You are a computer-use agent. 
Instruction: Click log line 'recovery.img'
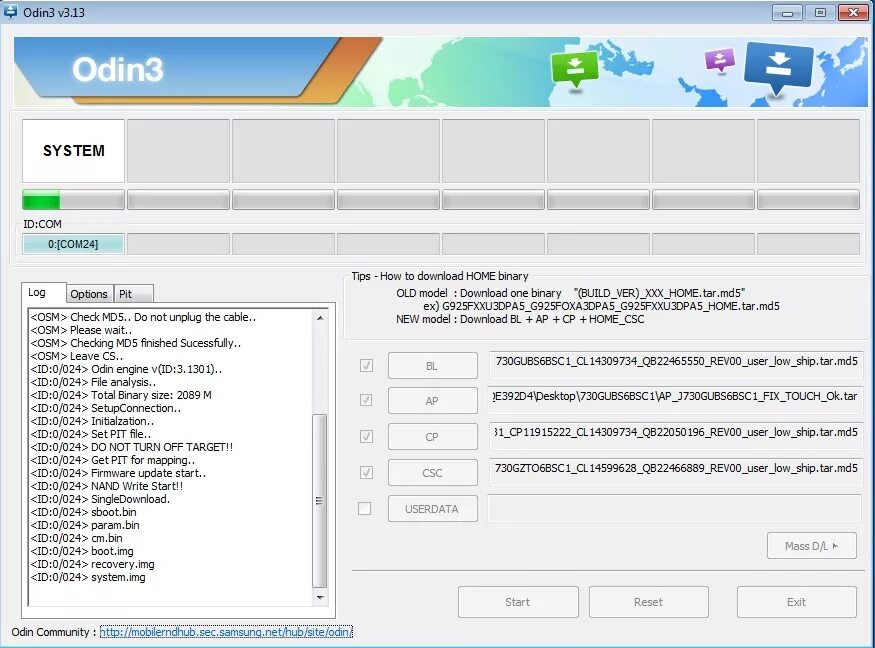92,564
